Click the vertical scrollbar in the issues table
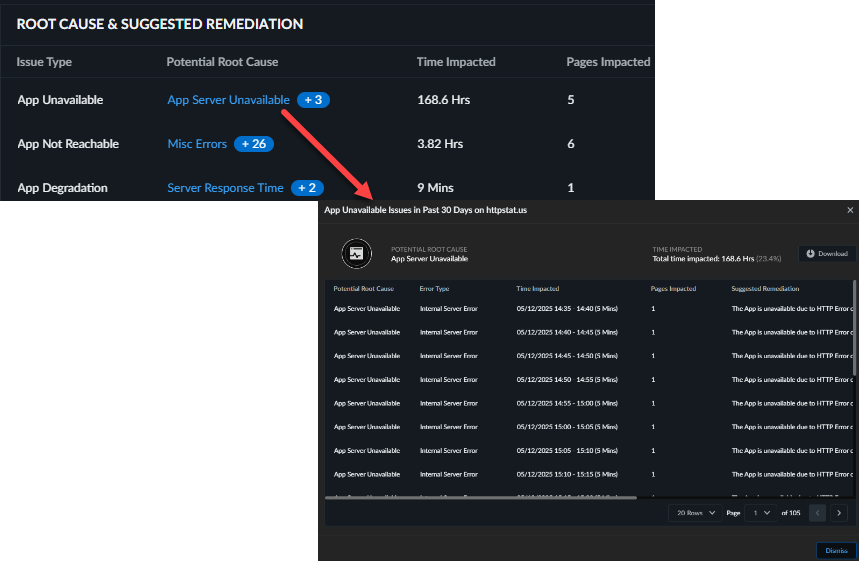The width and height of the screenshot is (859, 561). [855, 330]
